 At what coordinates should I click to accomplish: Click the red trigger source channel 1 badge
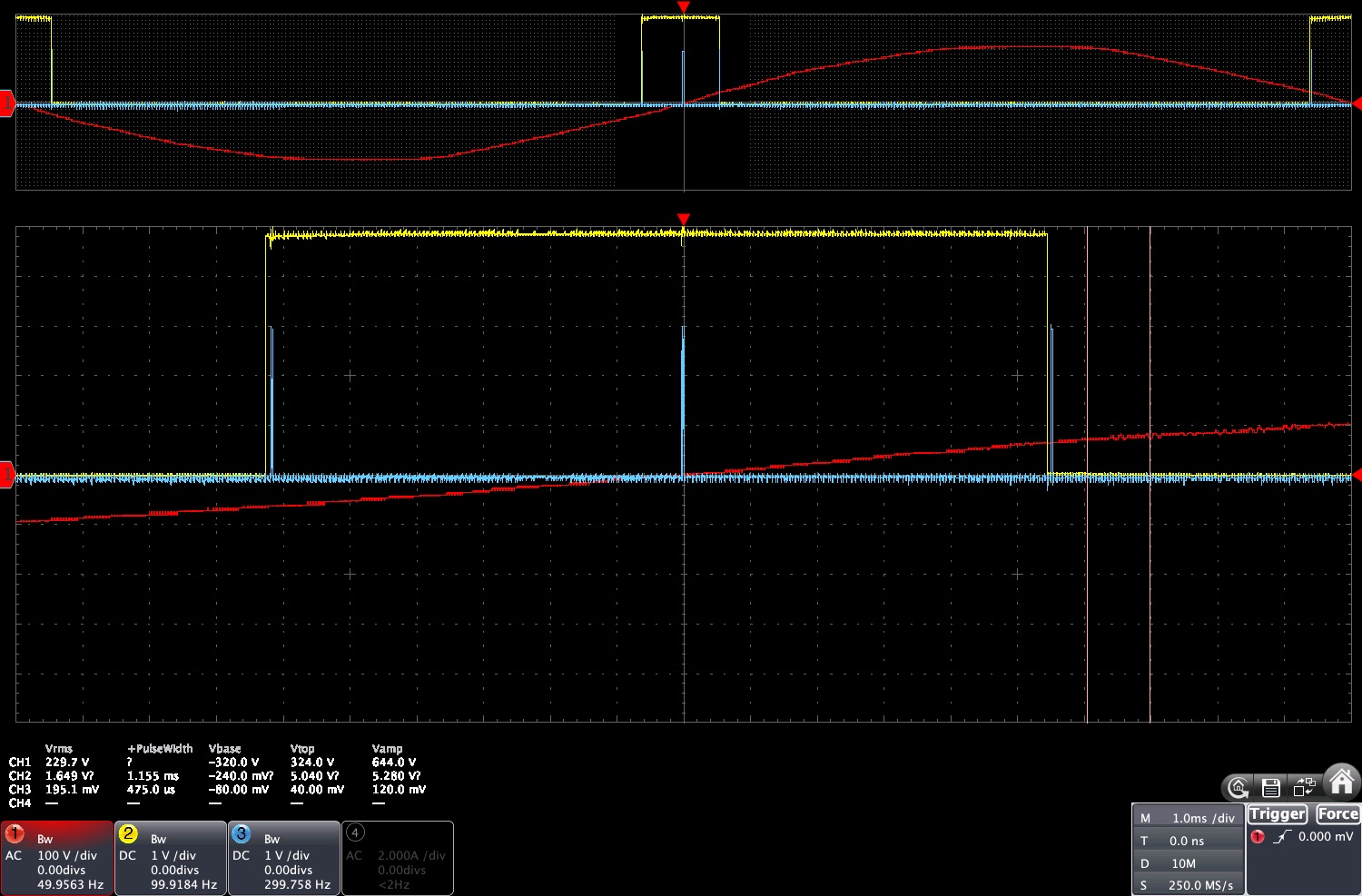pyautogui.click(x=1258, y=837)
